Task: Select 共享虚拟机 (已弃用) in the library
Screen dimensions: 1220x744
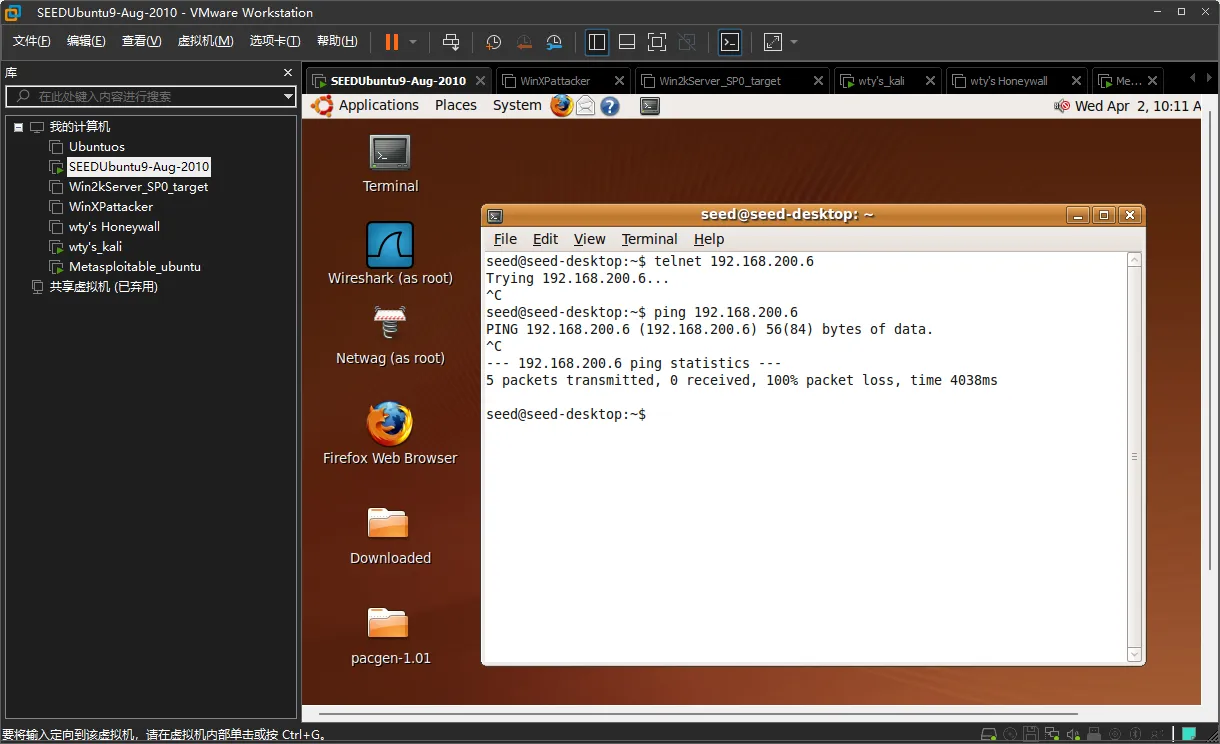Action: (104, 287)
